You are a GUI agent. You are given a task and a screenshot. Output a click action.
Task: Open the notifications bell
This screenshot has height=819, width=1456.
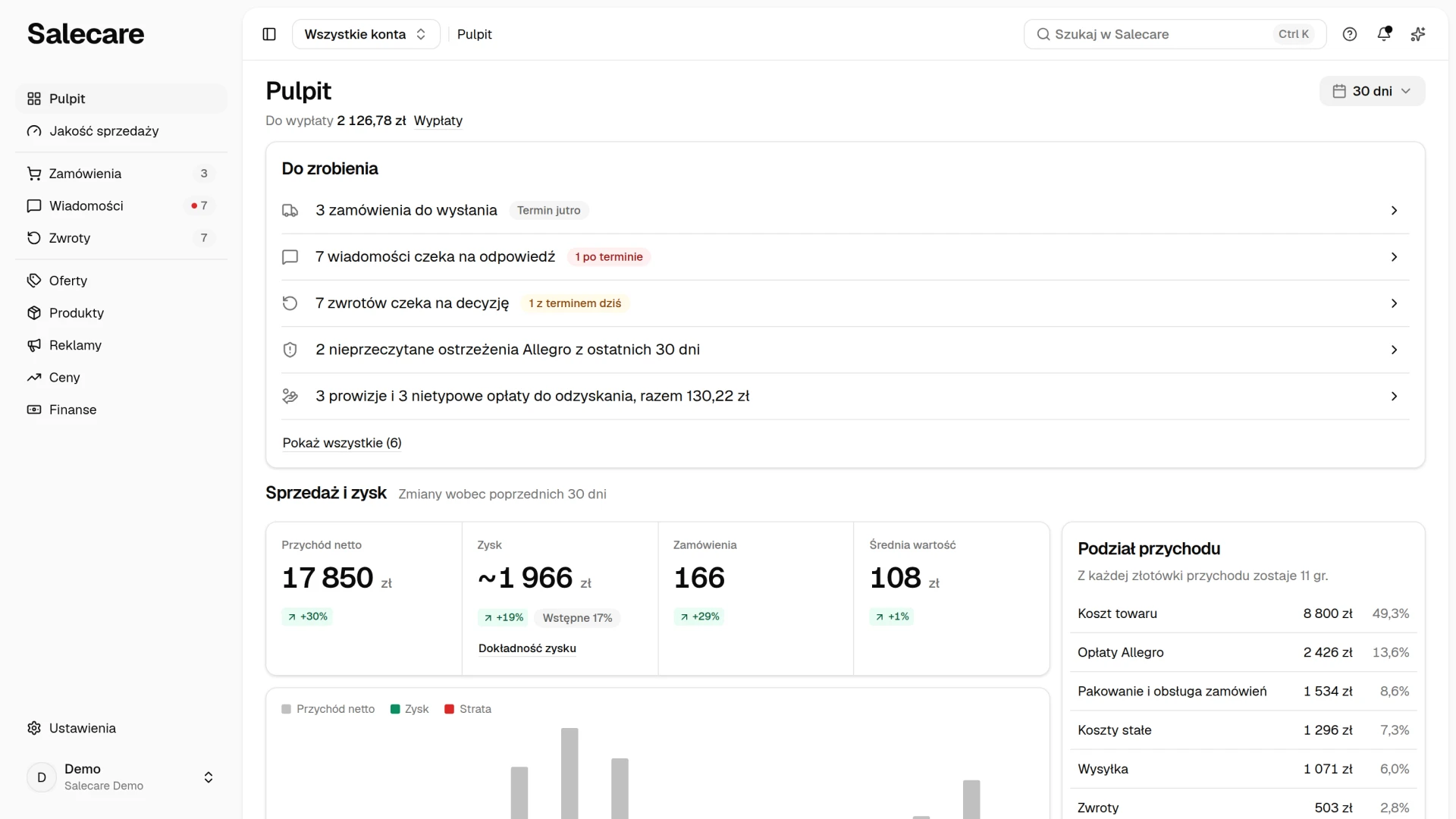[1384, 34]
